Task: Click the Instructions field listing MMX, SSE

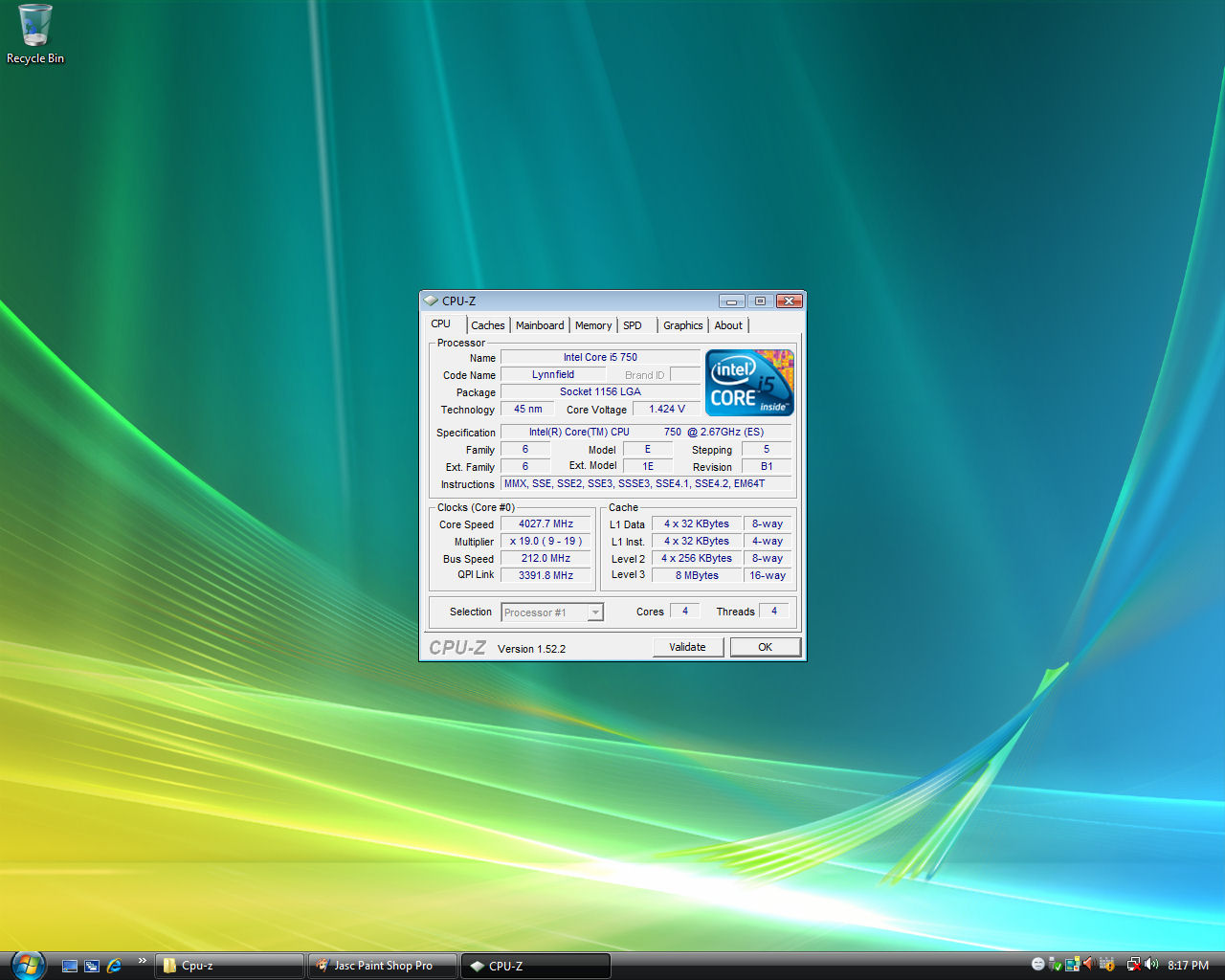Action: point(646,483)
